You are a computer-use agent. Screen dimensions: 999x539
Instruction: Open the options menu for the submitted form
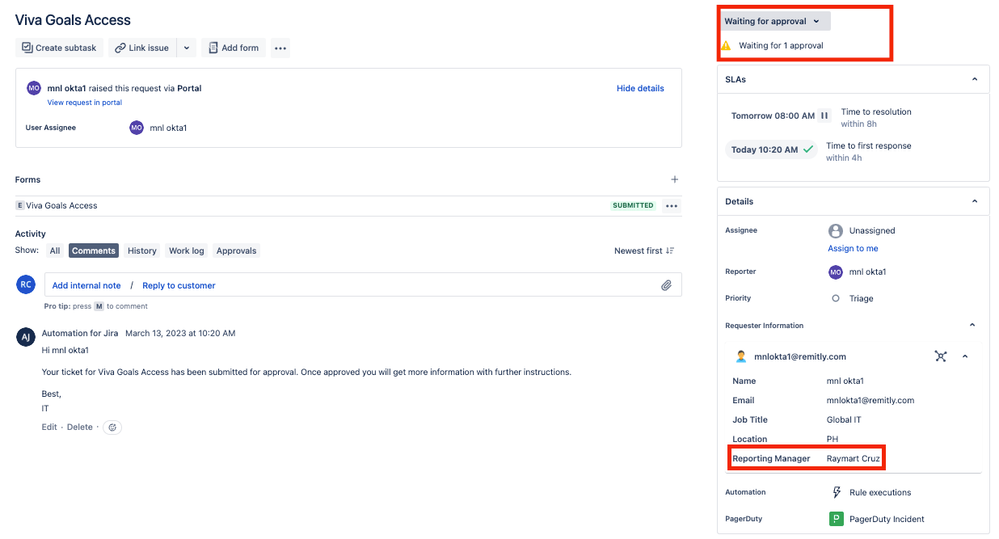672,206
